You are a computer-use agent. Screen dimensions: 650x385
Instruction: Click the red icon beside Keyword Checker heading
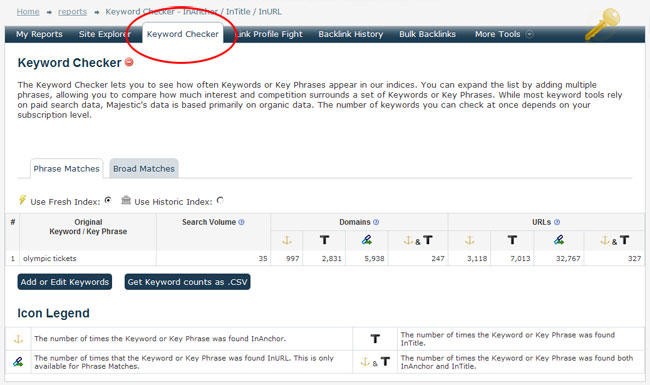click(x=129, y=62)
